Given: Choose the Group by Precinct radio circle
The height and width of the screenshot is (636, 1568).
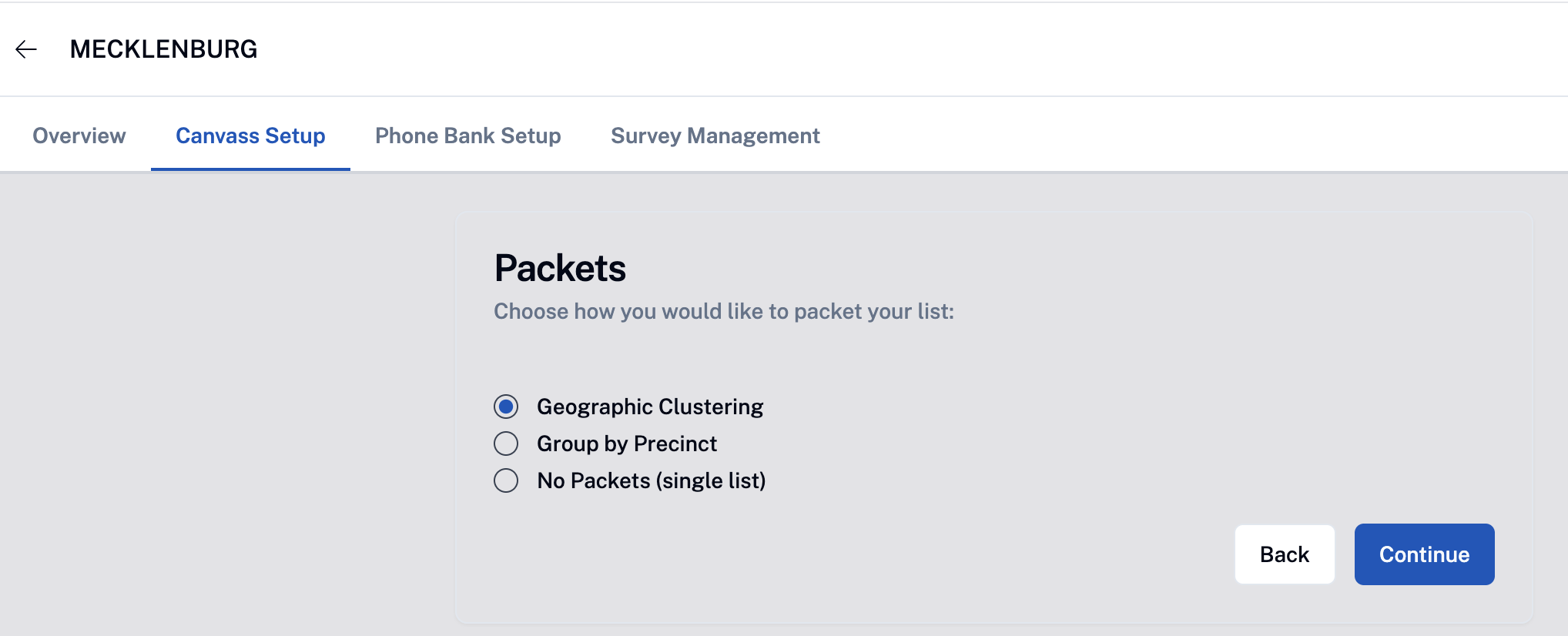Looking at the screenshot, I should [x=506, y=444].
